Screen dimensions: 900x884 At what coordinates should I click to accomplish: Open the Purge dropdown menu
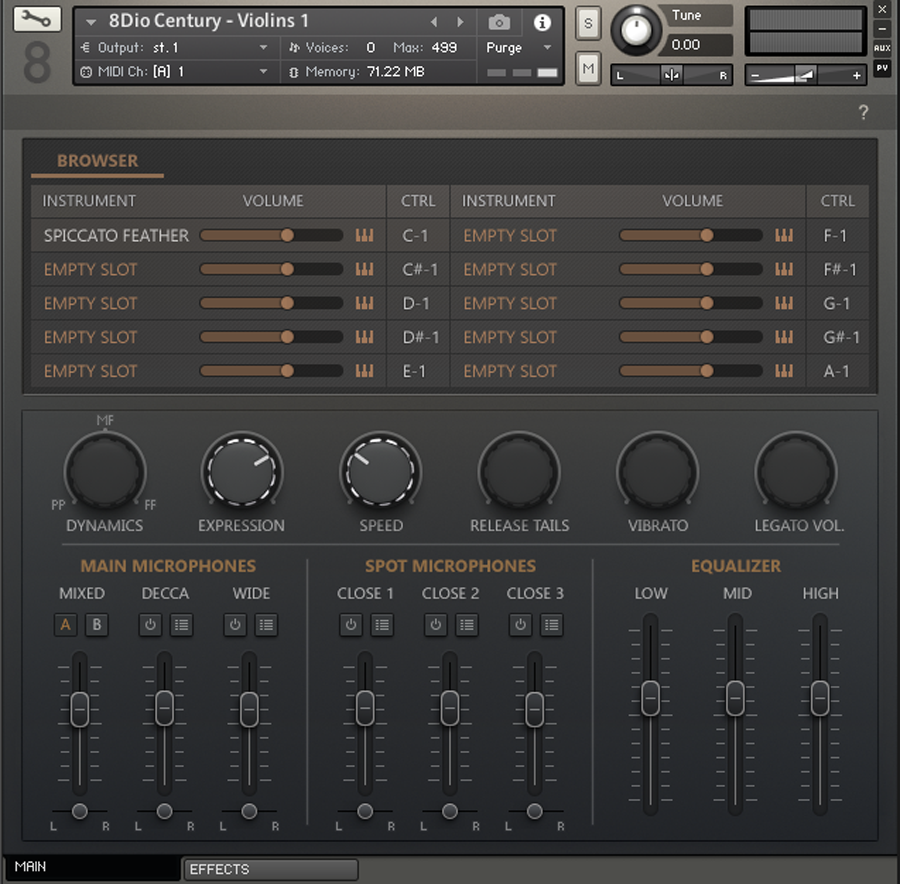click(548, 48)
